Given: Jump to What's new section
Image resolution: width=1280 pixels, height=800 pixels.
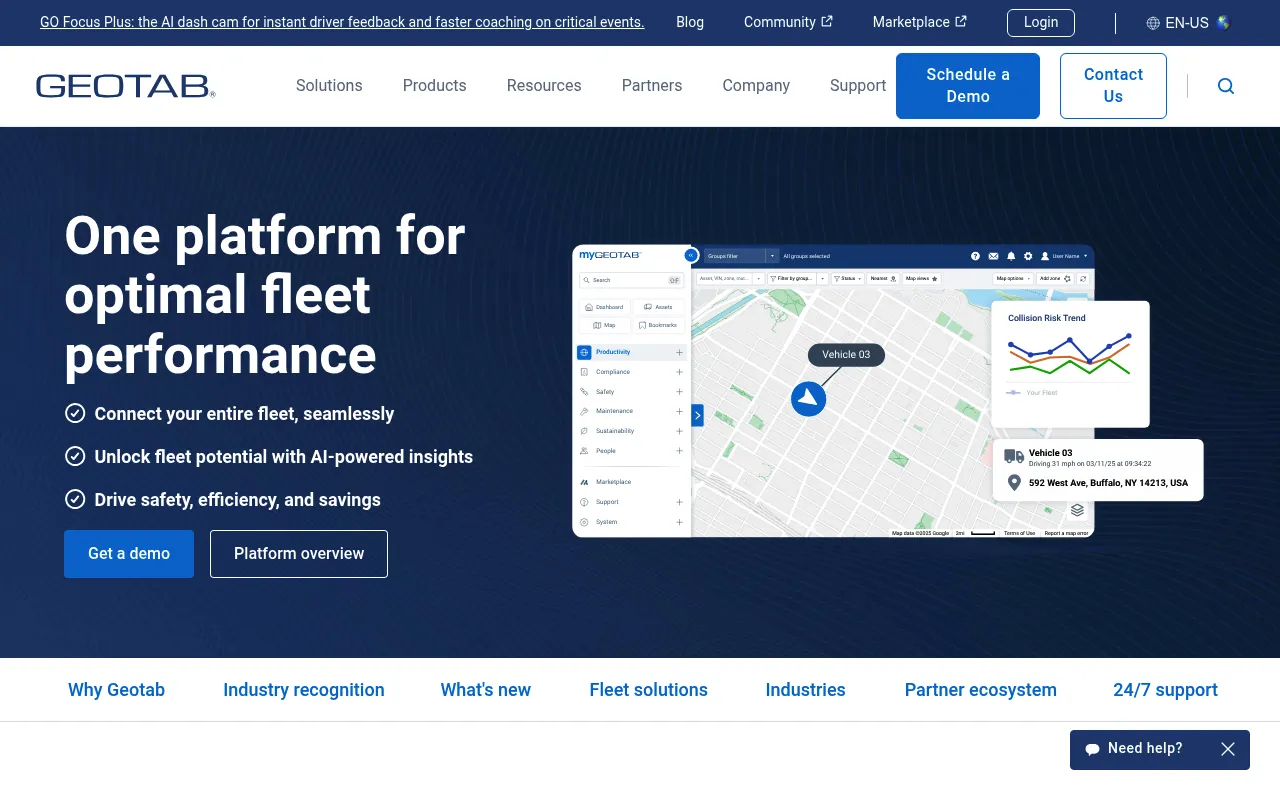Looking at the screenshot, I should pyautogui.click(x=486, y=690).
